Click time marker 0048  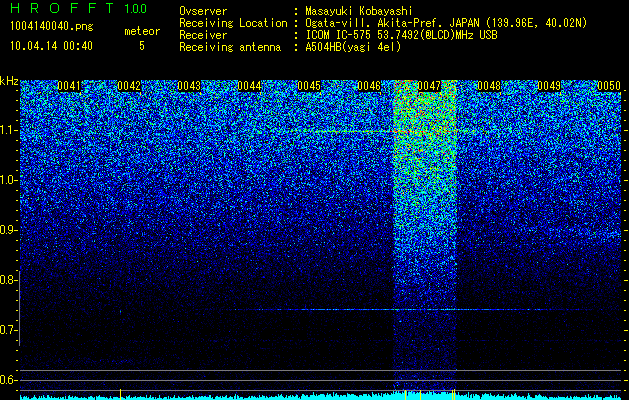[489, 86]
